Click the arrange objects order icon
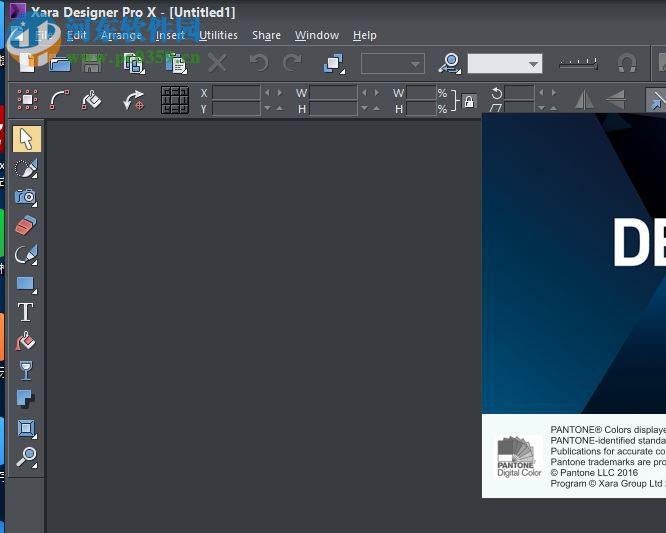Image resolution: width=666 pixels, height=533 pixels. (334, 64)
